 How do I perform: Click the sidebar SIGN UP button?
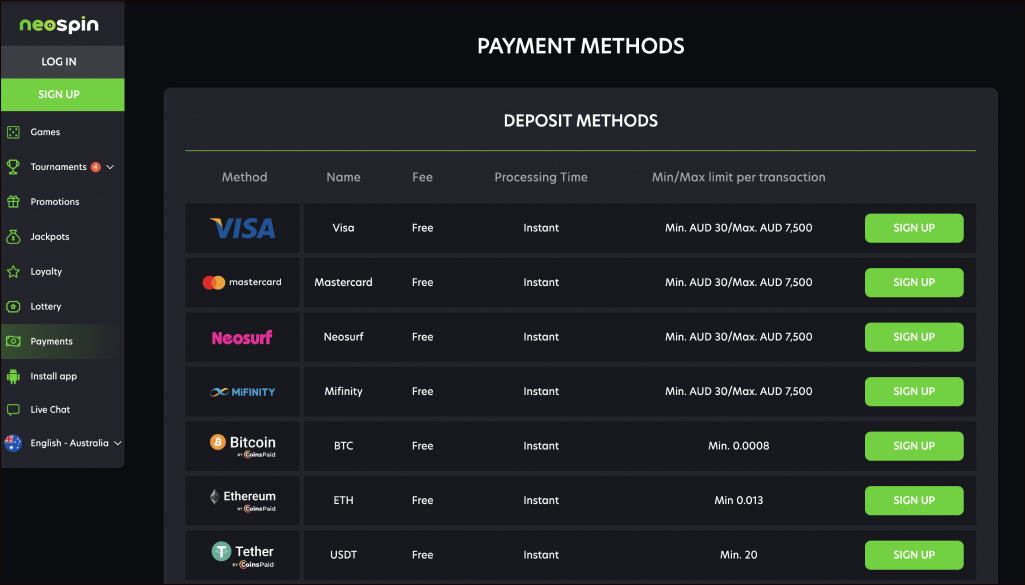coord(63,95)
